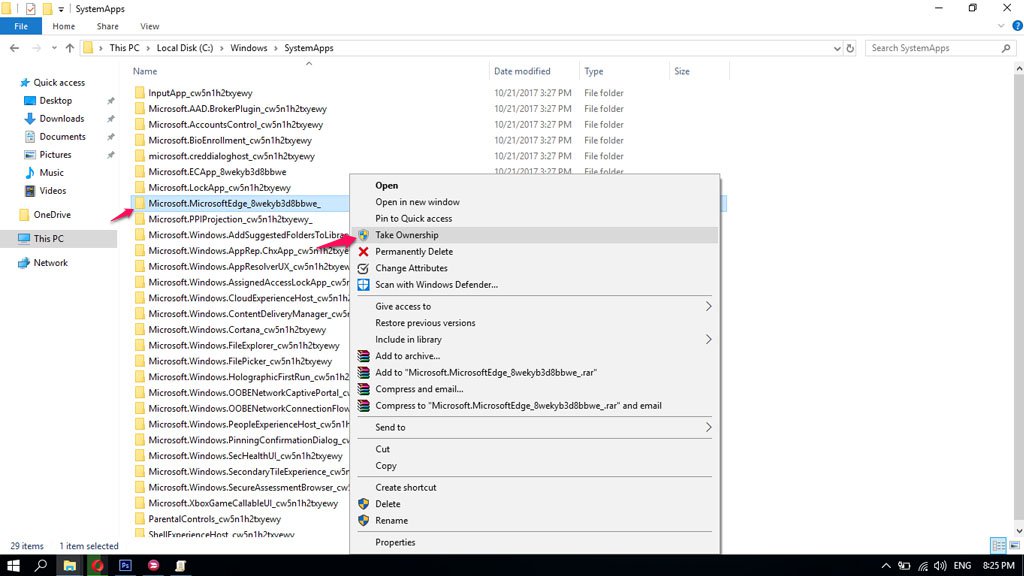
Task: Go to Local Disk (C:) in the breadcrumb
Action: [x=185, y=48]
